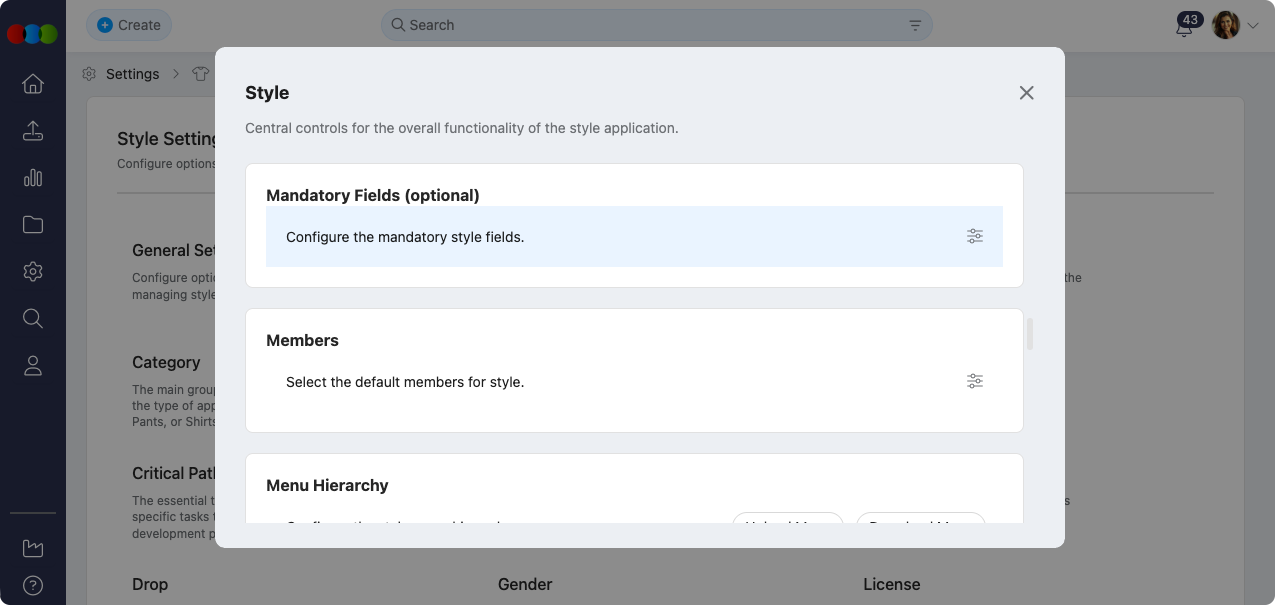Open the Upload section from the sidebar

pyautogui.click(x=33, y=130)
